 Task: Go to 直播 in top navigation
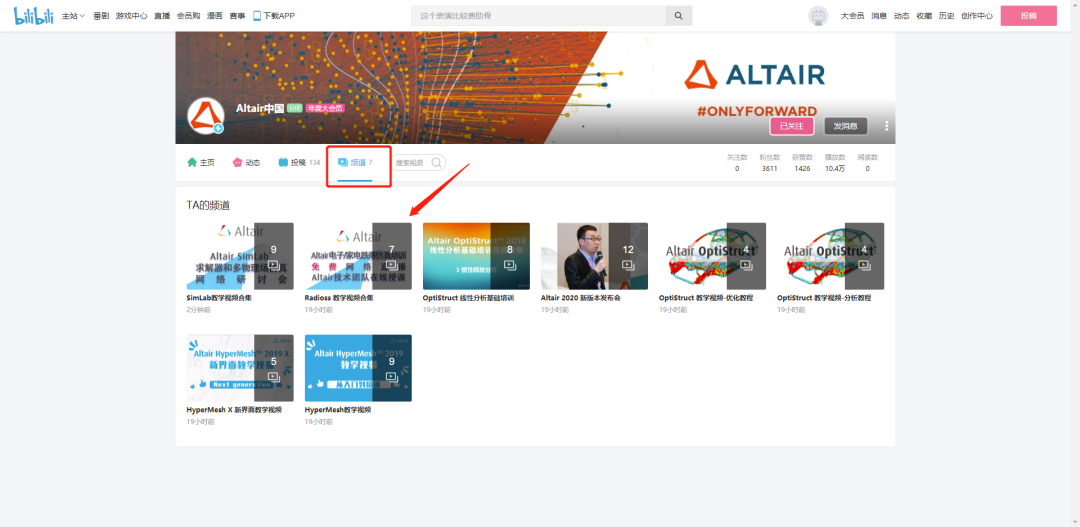(x=163, y=16)
